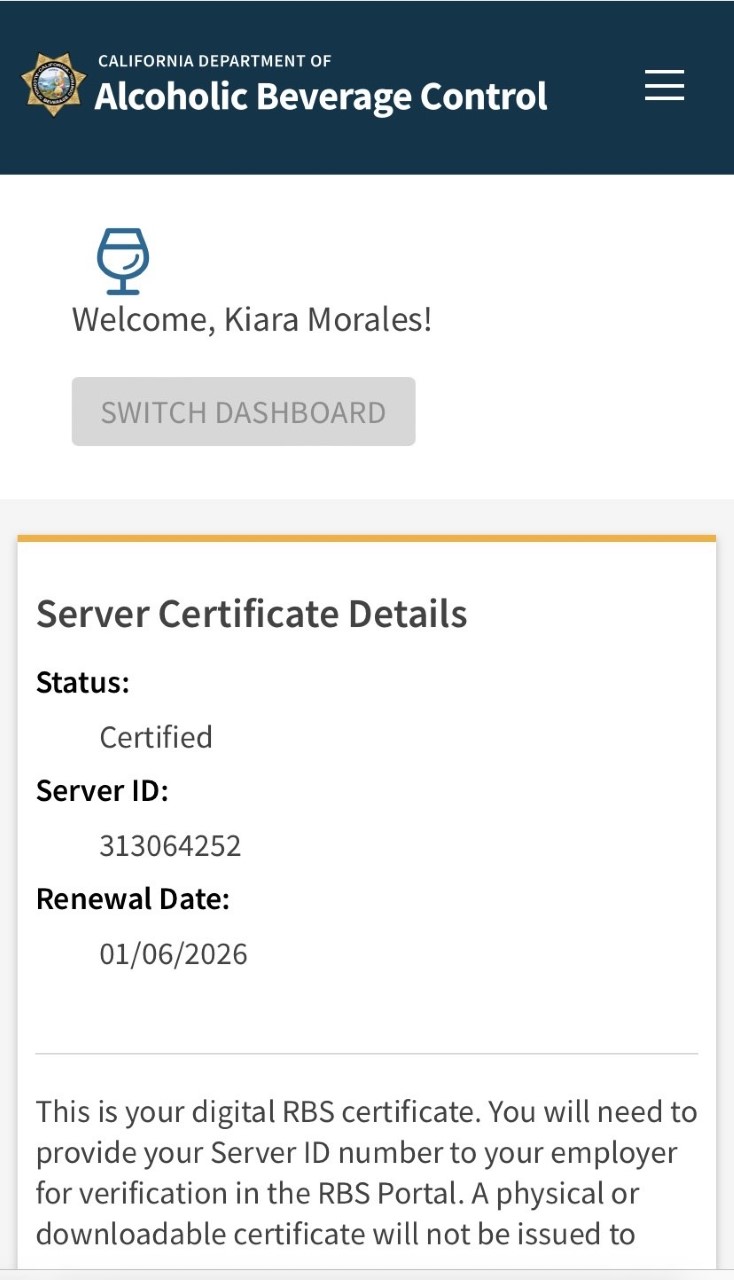Click the Renewal Date label

133,899
